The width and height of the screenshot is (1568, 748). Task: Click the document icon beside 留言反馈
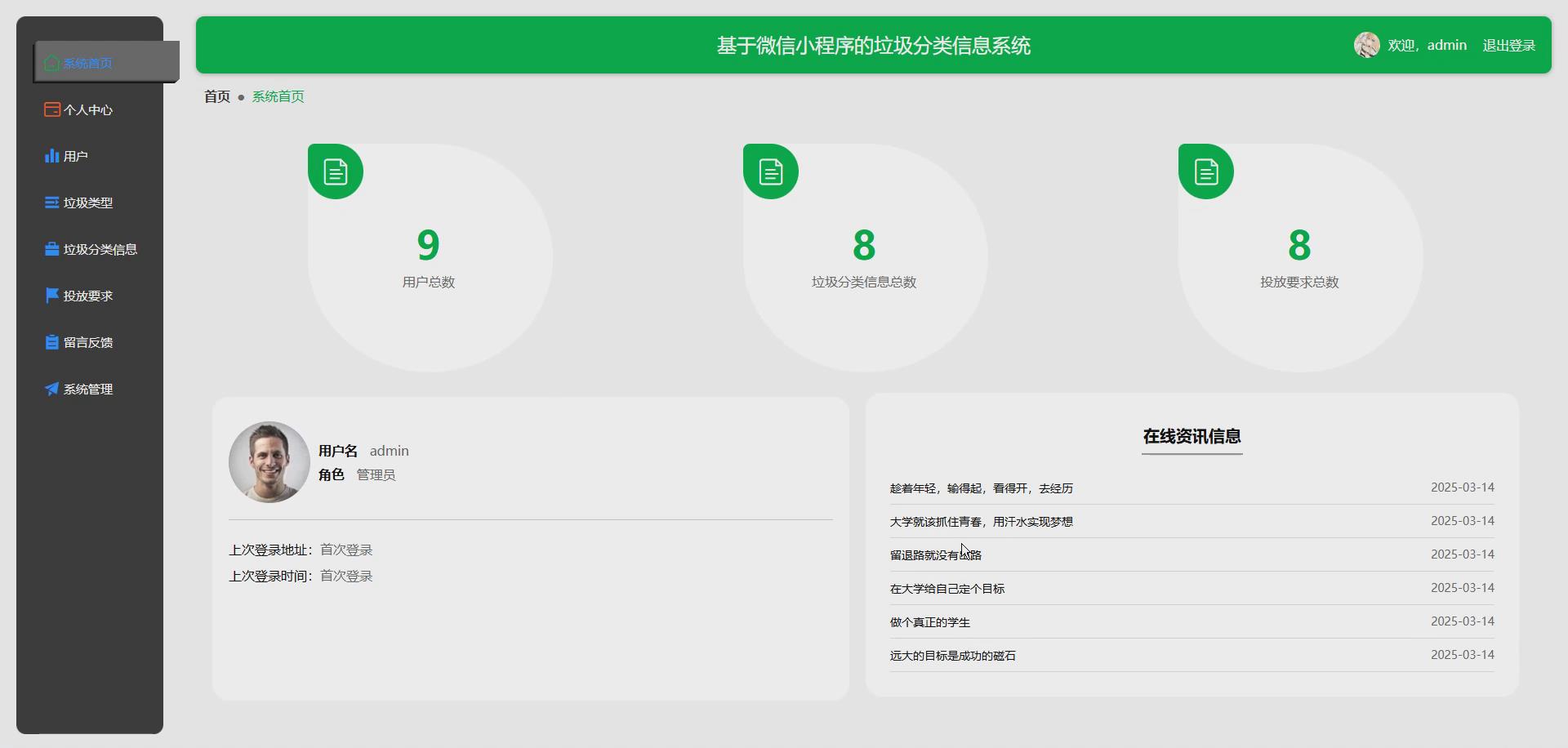click(52, 341)
